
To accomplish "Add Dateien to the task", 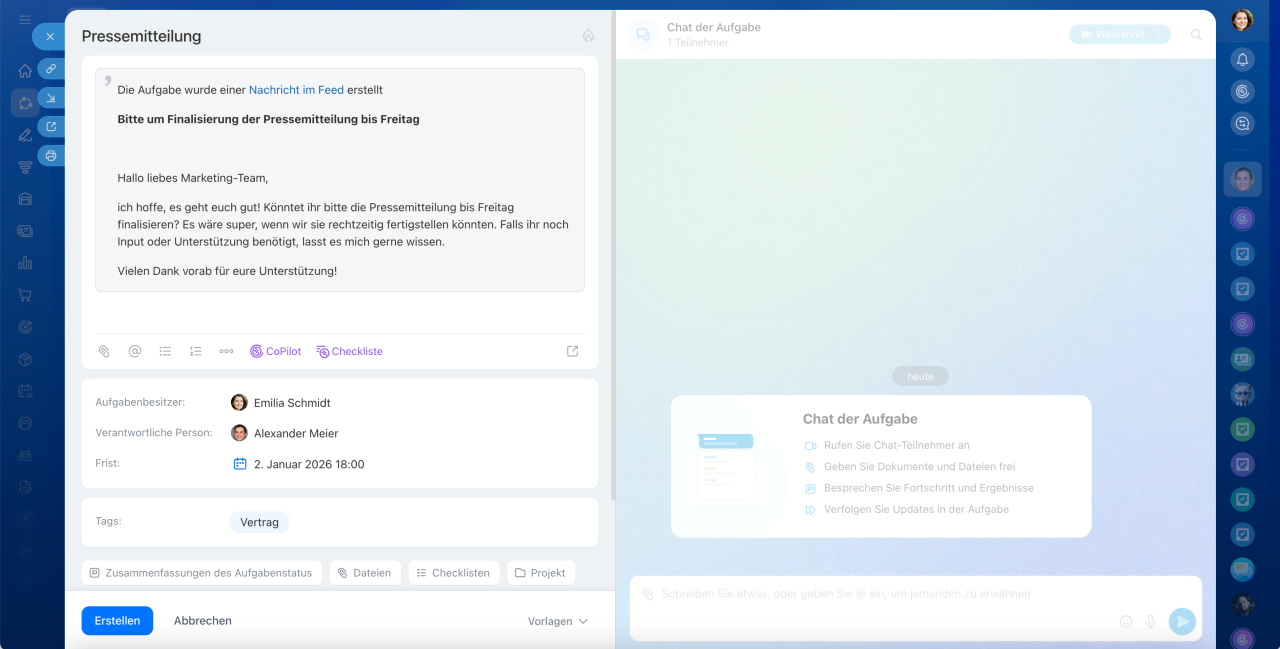I will [x=365, y=573].
